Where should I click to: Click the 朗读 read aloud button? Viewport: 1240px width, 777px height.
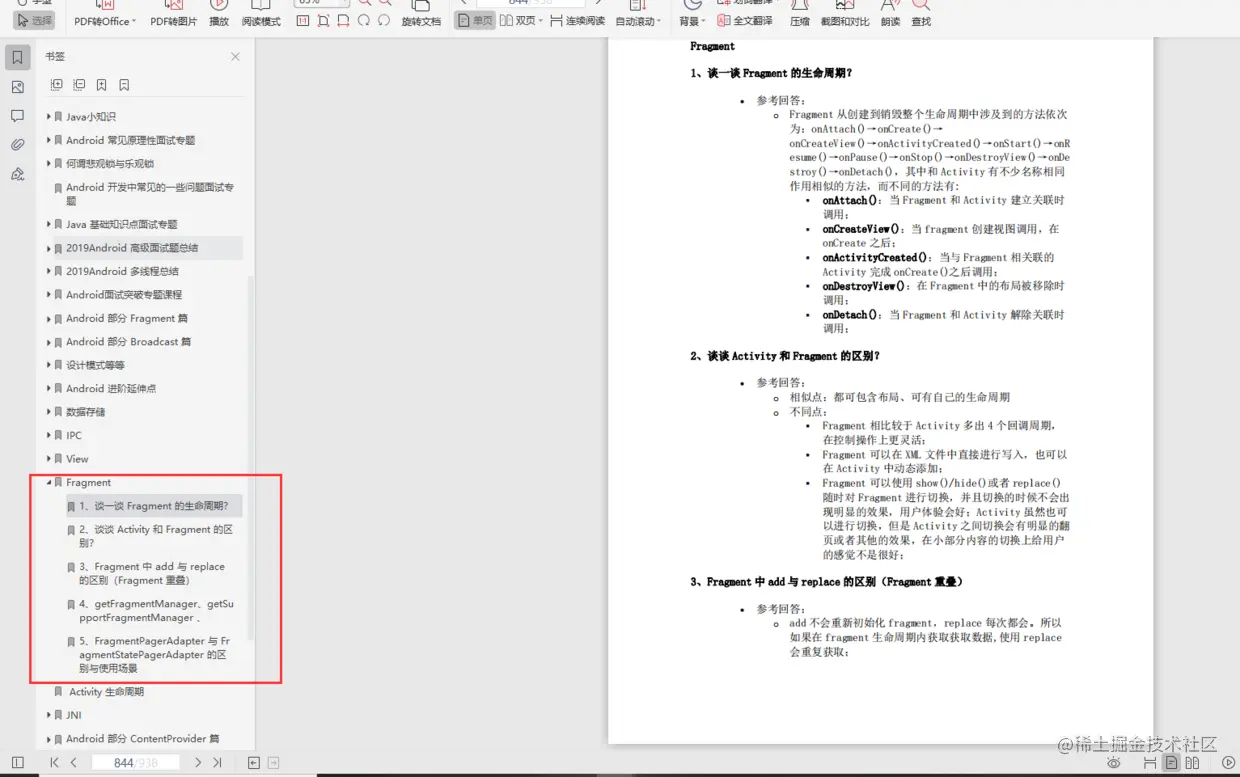[890, 14]
